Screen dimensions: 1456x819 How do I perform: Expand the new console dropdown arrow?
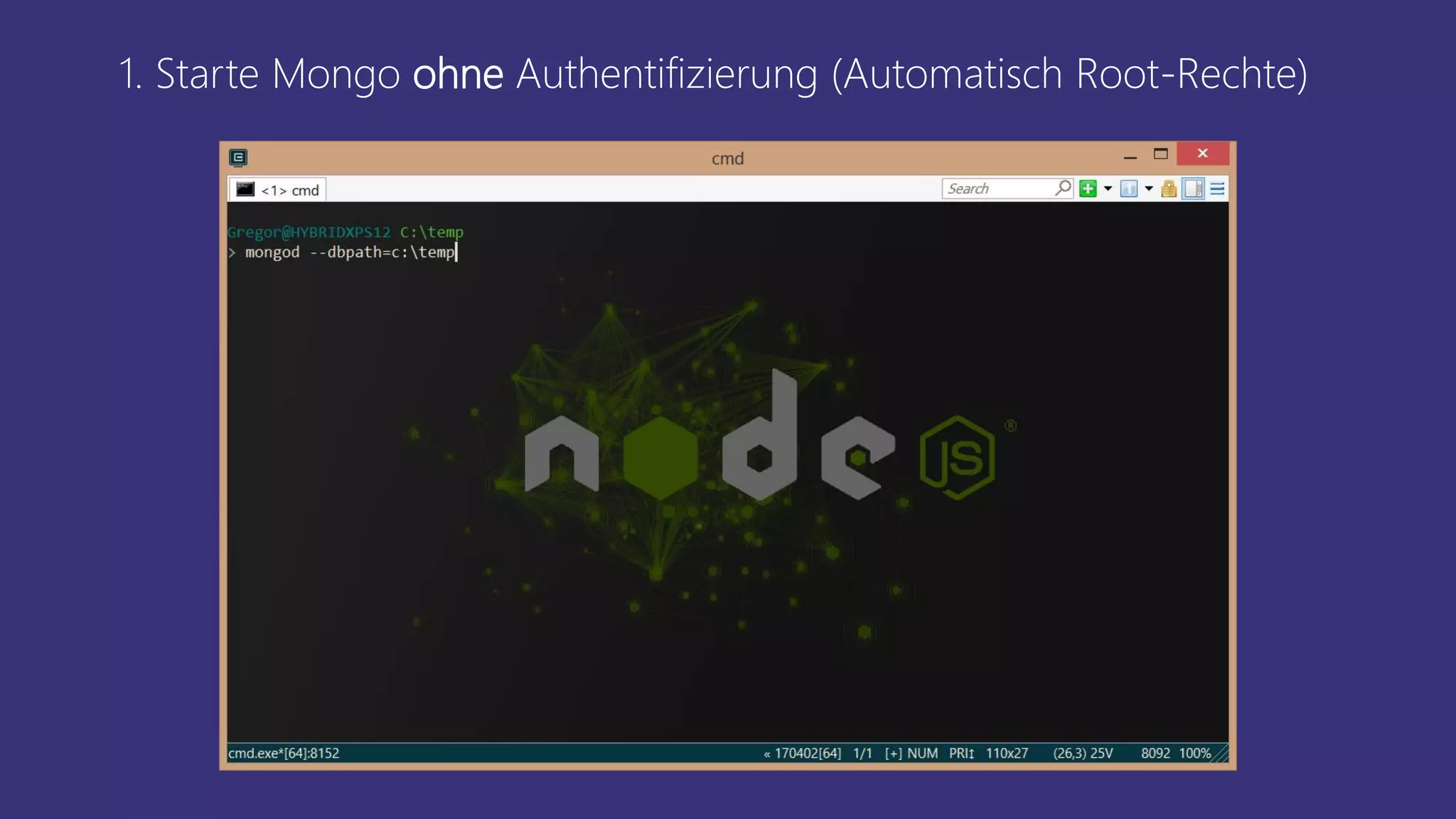pyautogui.click(x=1108, y=188)
